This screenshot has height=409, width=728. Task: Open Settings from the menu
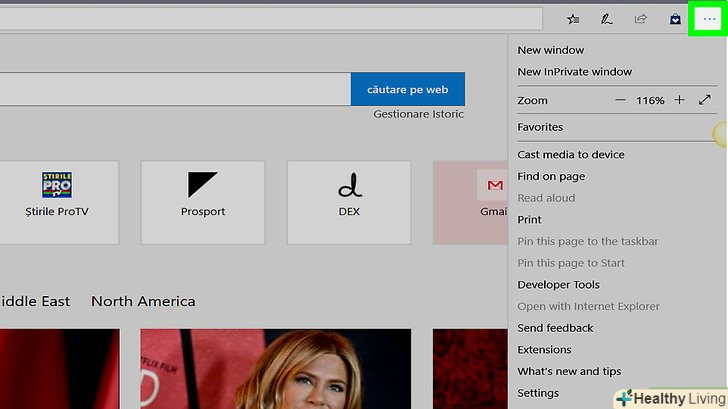tap(538, 393)
